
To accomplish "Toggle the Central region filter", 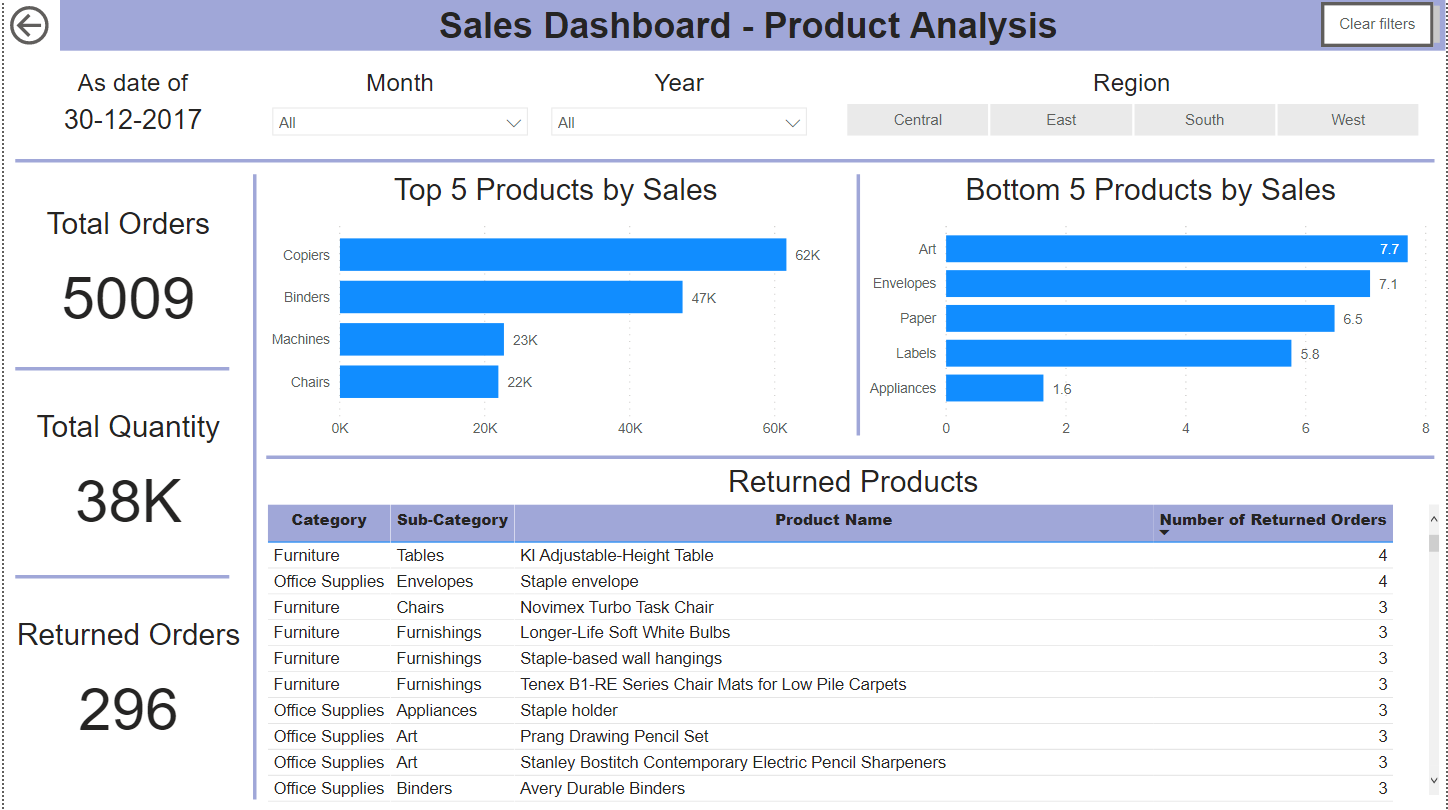I will click(916, 119).
